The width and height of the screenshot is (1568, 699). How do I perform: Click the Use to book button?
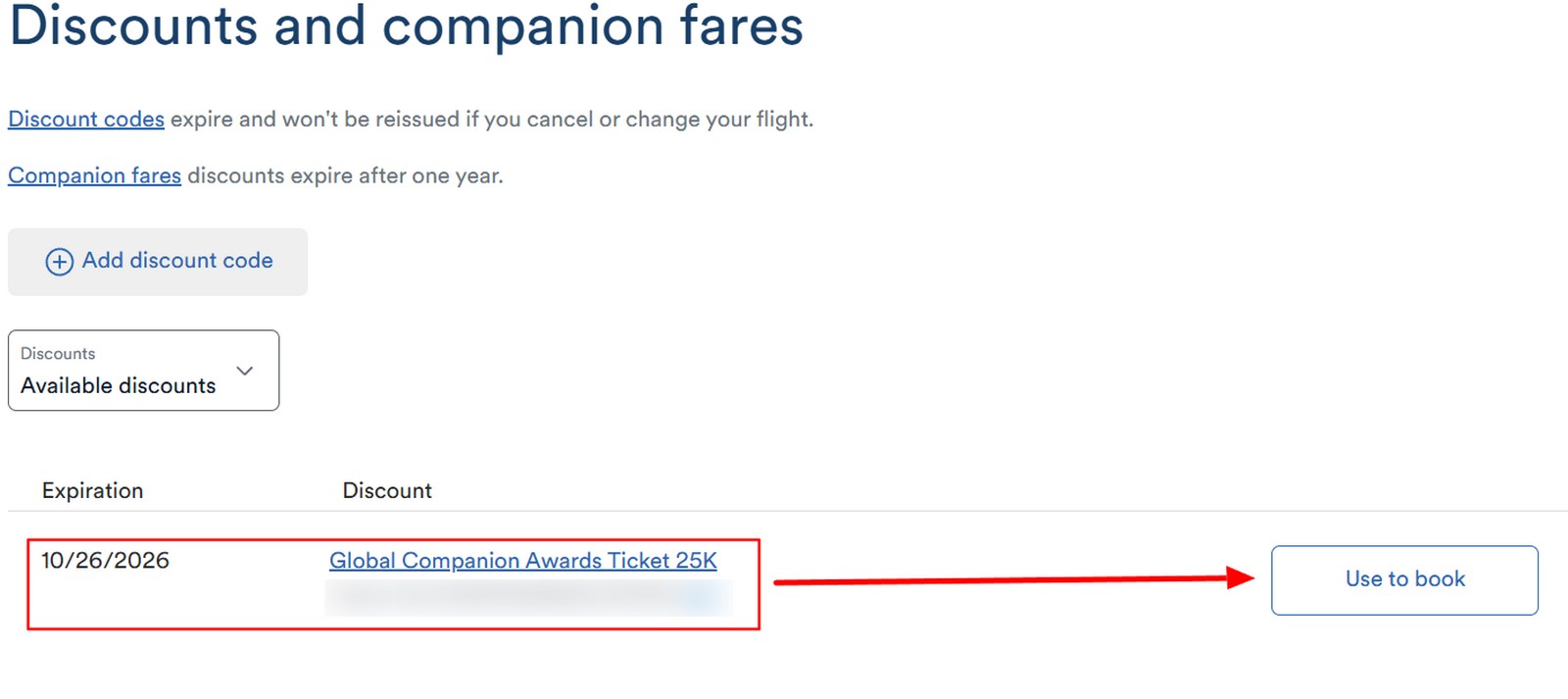click(1403, 579)
